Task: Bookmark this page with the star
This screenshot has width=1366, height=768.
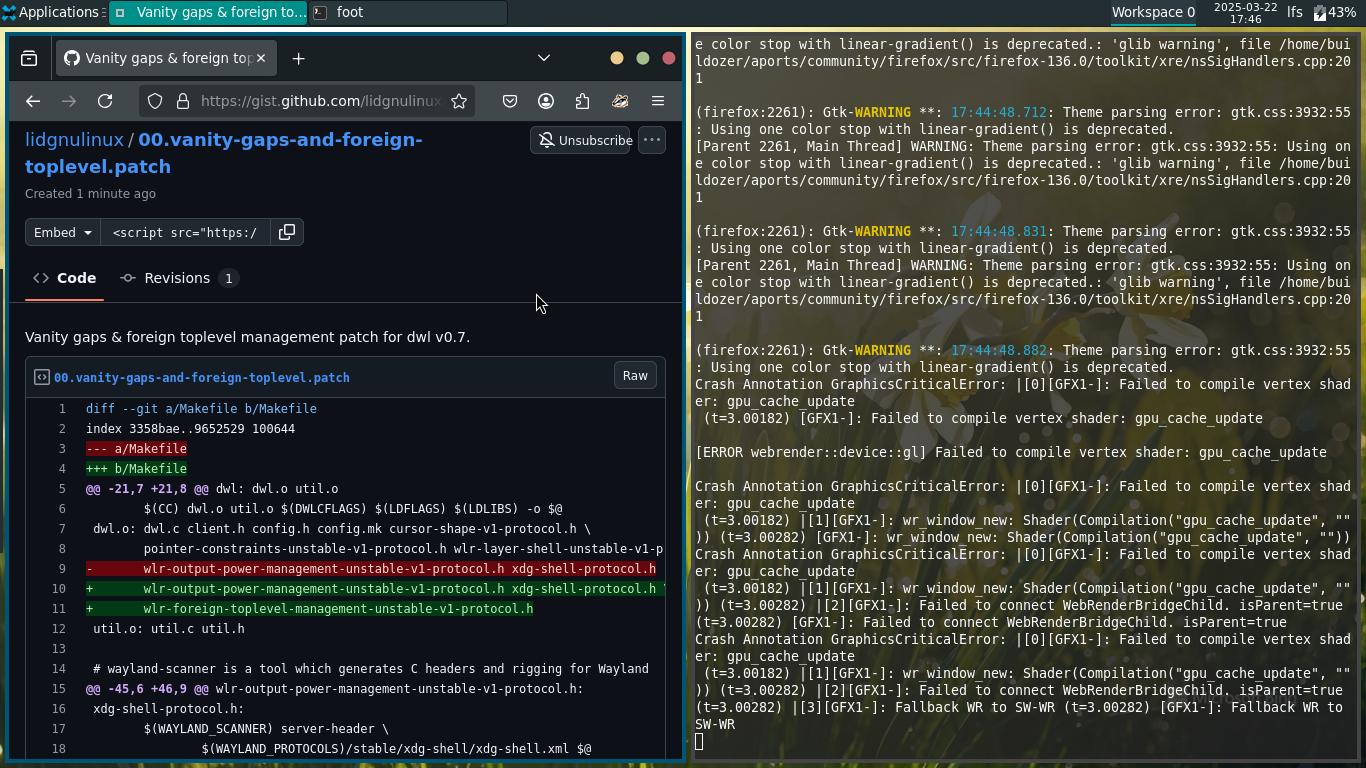Action: pos(459,101)
